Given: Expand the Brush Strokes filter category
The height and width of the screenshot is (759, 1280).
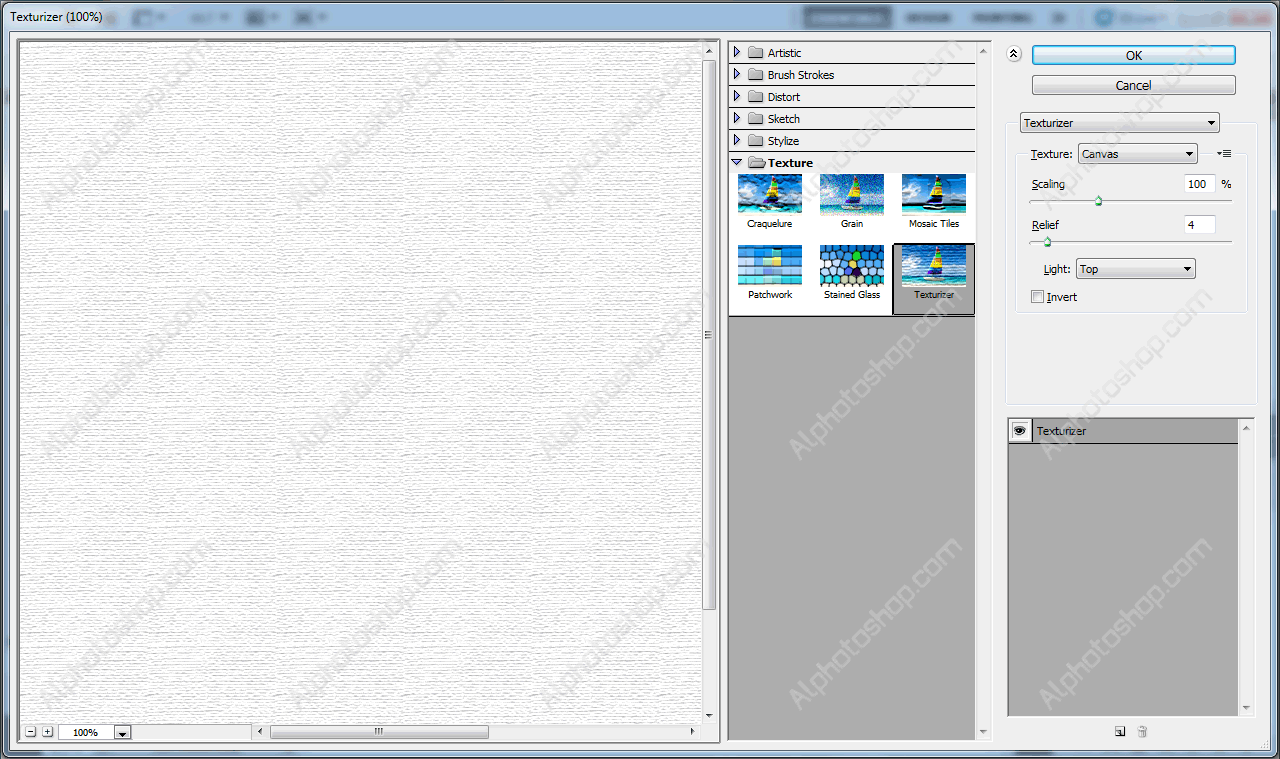Looking at the screenshot, I should pyautogui.click(x=737, y=75).
